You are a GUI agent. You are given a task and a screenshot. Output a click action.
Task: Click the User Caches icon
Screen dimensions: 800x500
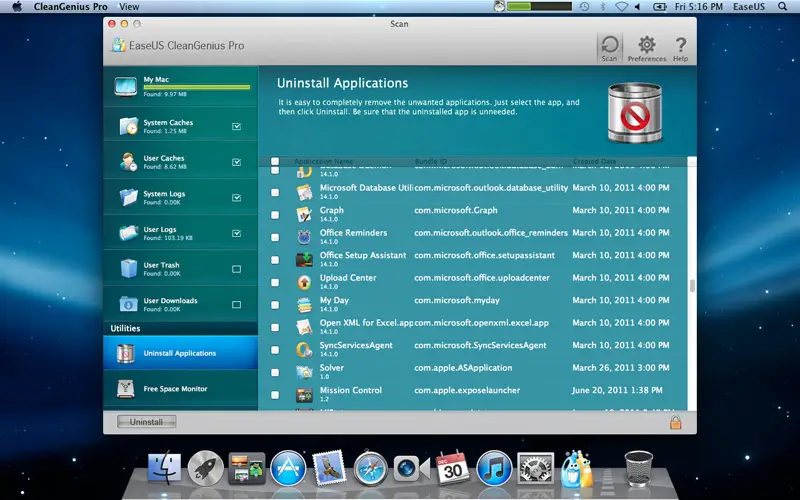tap(129, 162)
